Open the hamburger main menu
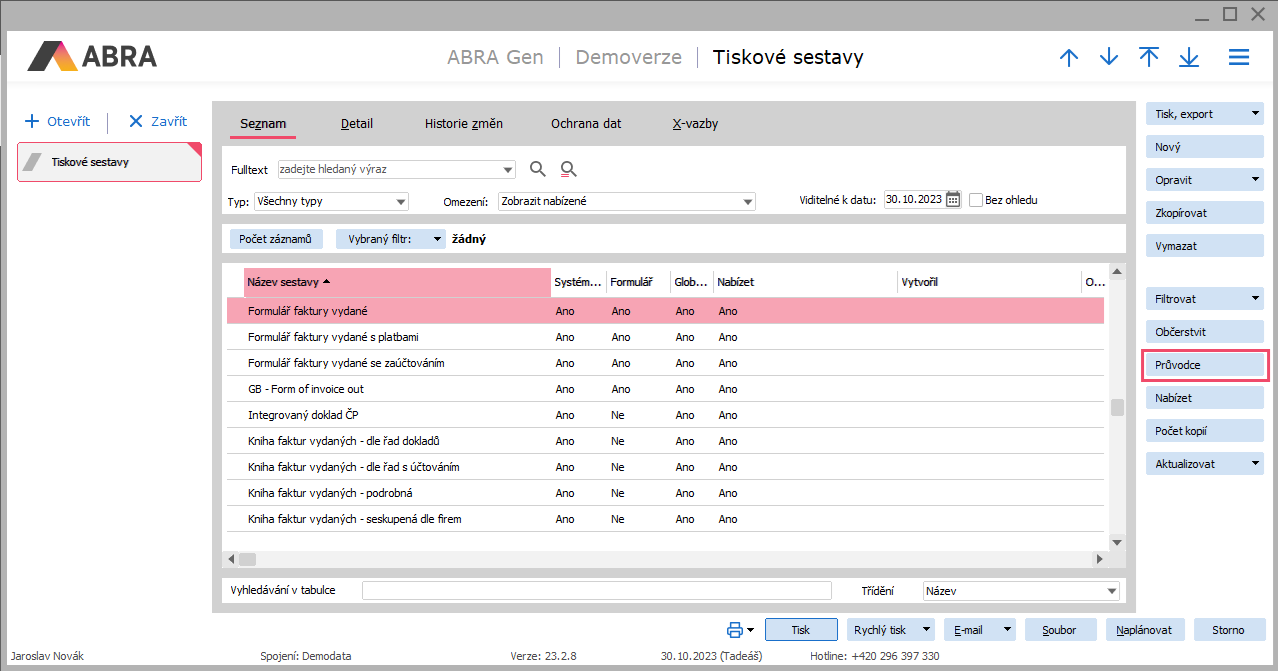Image resolution: width=1278 pixels, height=671 pixels. click(1239, 58)
